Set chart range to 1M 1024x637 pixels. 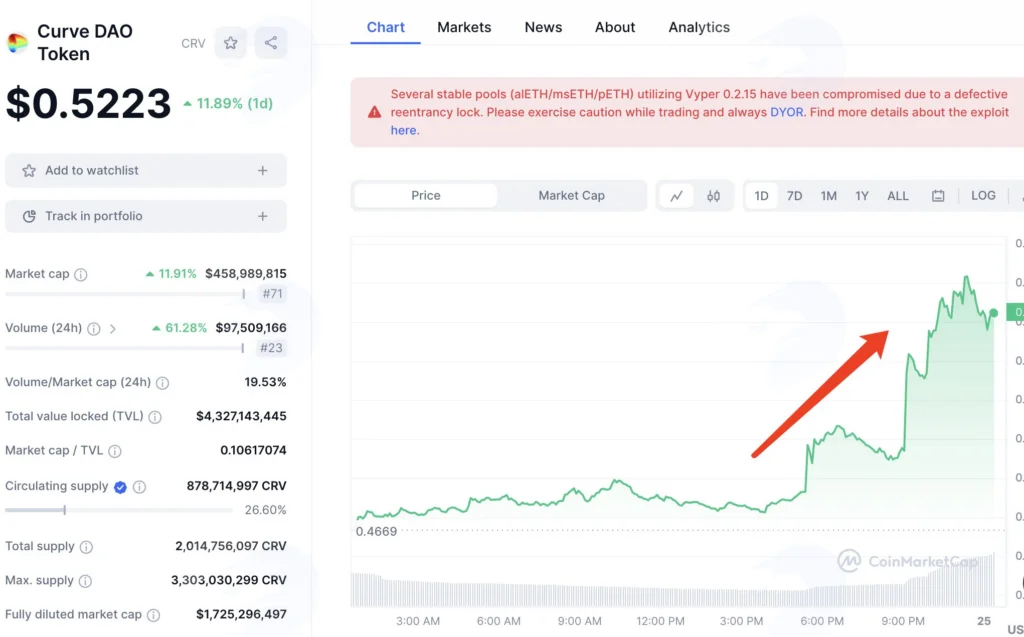[x=829, y=195]
